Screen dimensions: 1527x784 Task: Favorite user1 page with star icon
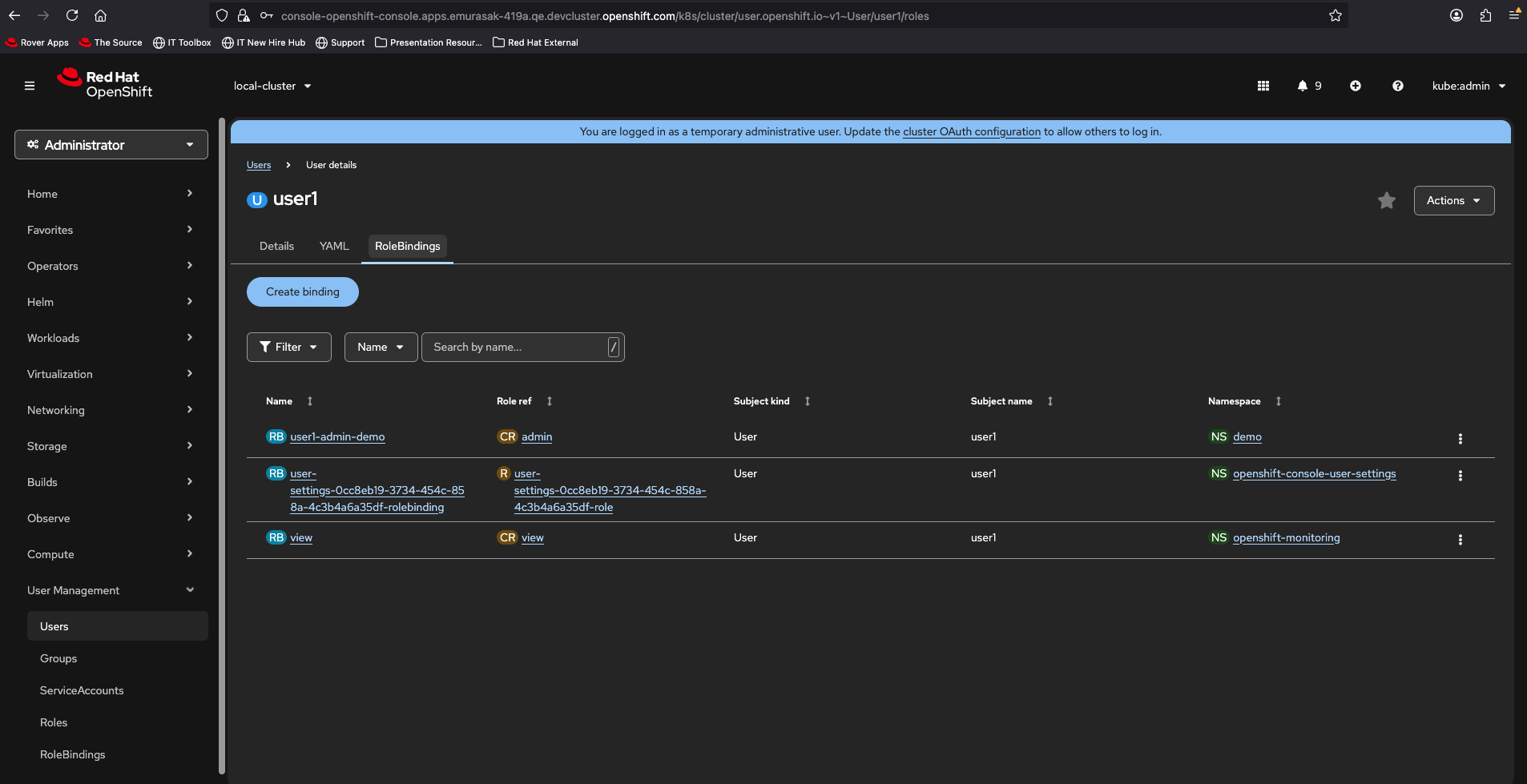(x=1387, y=201)
